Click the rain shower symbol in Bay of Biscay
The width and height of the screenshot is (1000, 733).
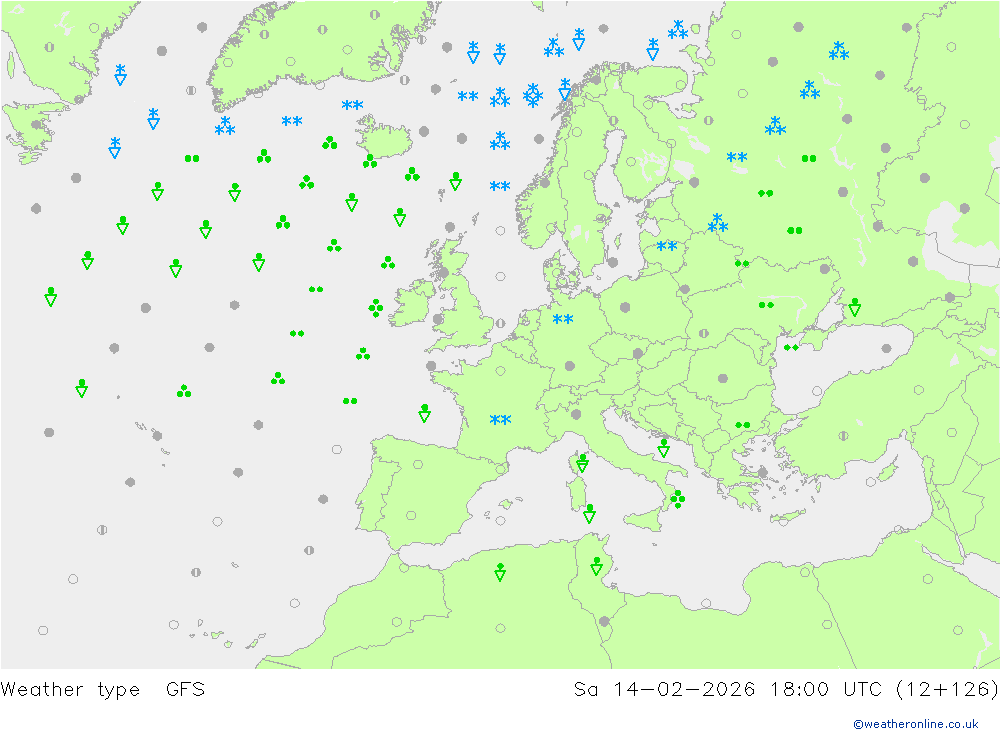(424, 413)
